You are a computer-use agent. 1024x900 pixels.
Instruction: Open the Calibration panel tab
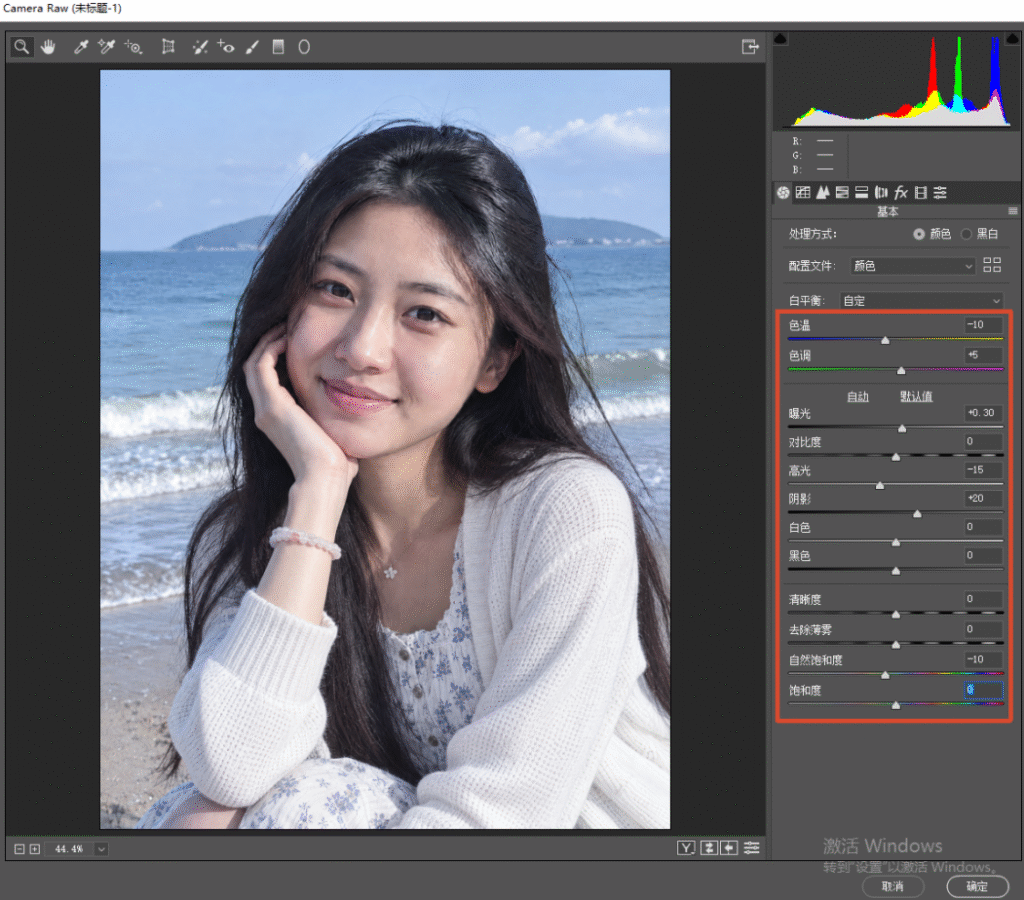921,192
